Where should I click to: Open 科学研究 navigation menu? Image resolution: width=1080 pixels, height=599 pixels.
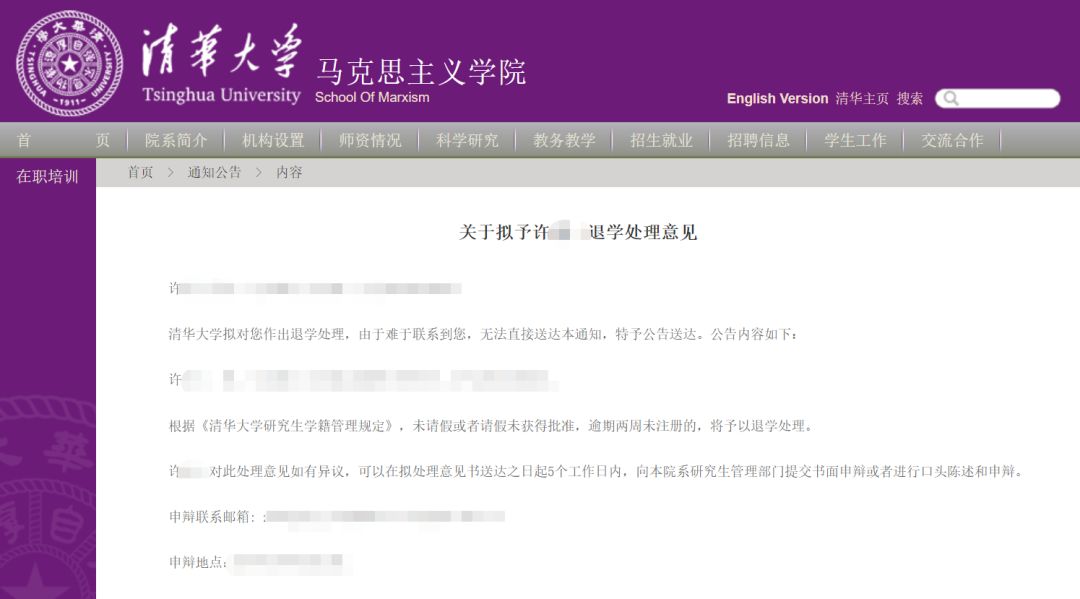click(467, 140)
